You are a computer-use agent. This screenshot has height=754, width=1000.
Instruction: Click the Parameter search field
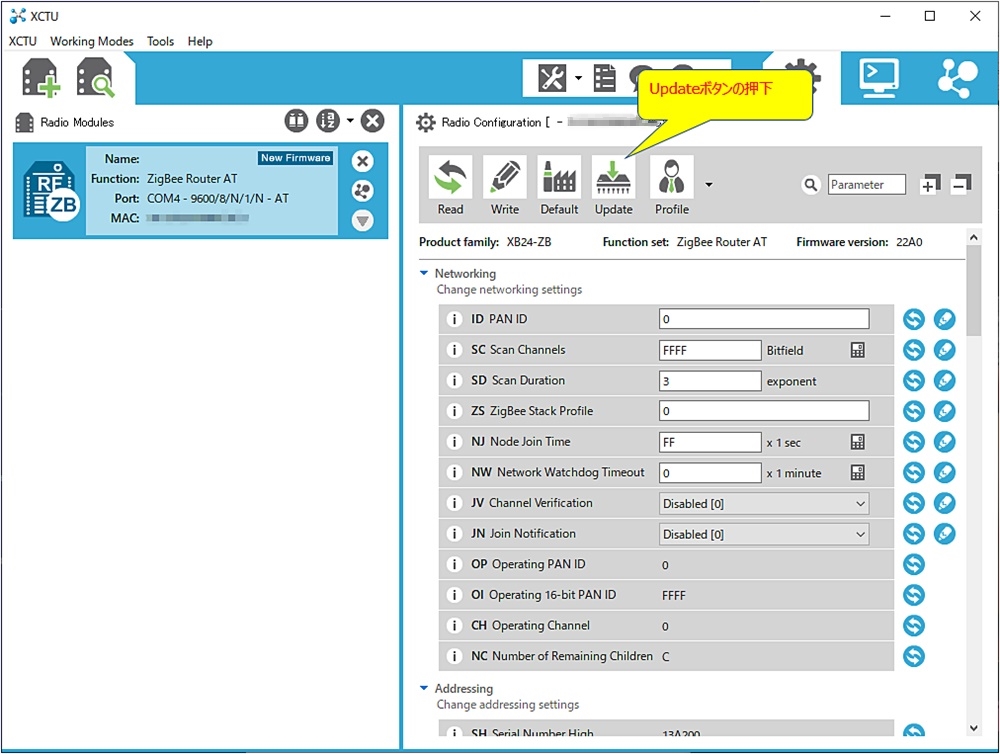[866, 184]
